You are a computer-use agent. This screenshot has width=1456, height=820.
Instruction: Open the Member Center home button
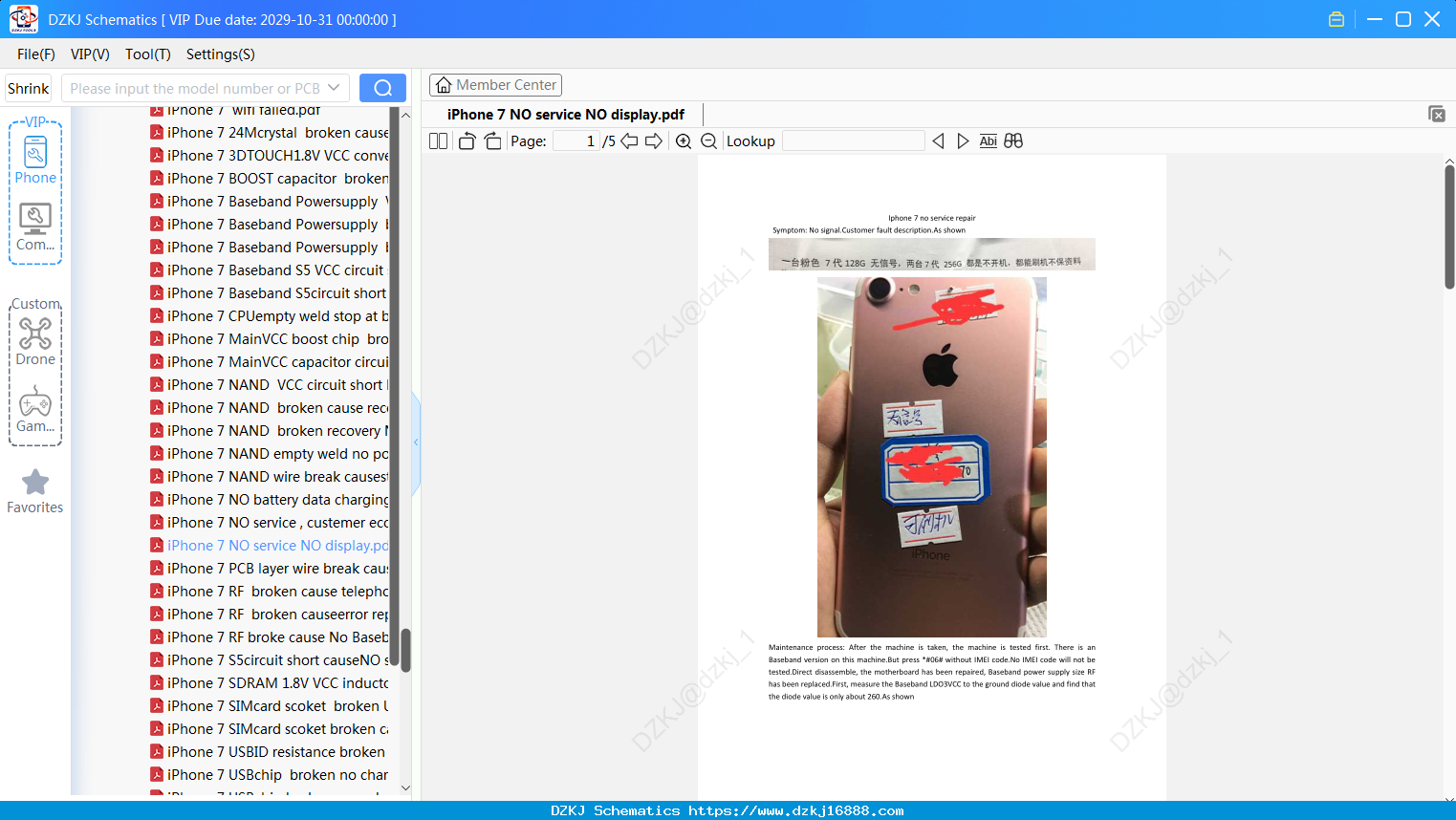pyautogui.click(x=495, y=85)
